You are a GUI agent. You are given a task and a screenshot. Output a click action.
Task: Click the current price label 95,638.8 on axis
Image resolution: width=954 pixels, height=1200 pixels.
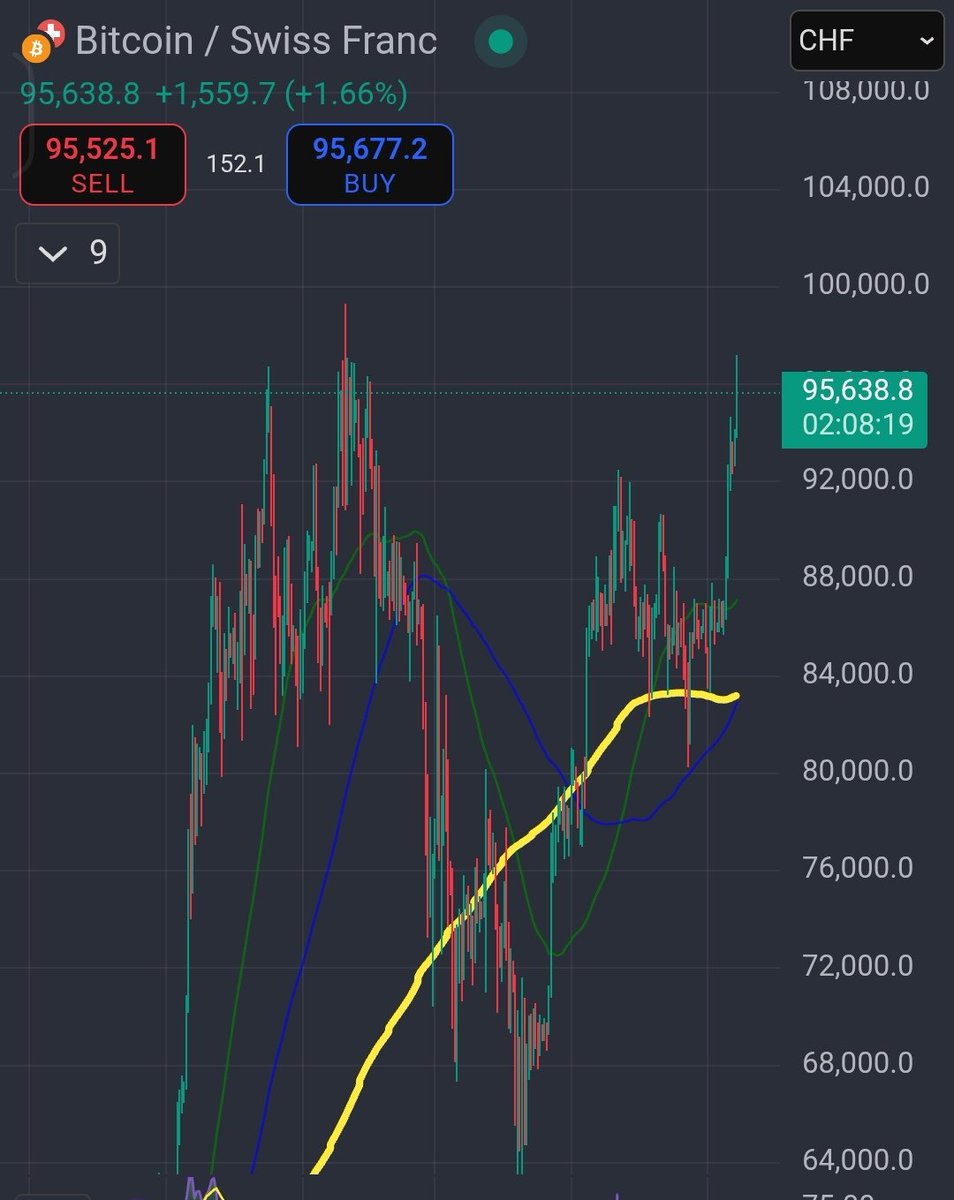[x=853, y=409]
